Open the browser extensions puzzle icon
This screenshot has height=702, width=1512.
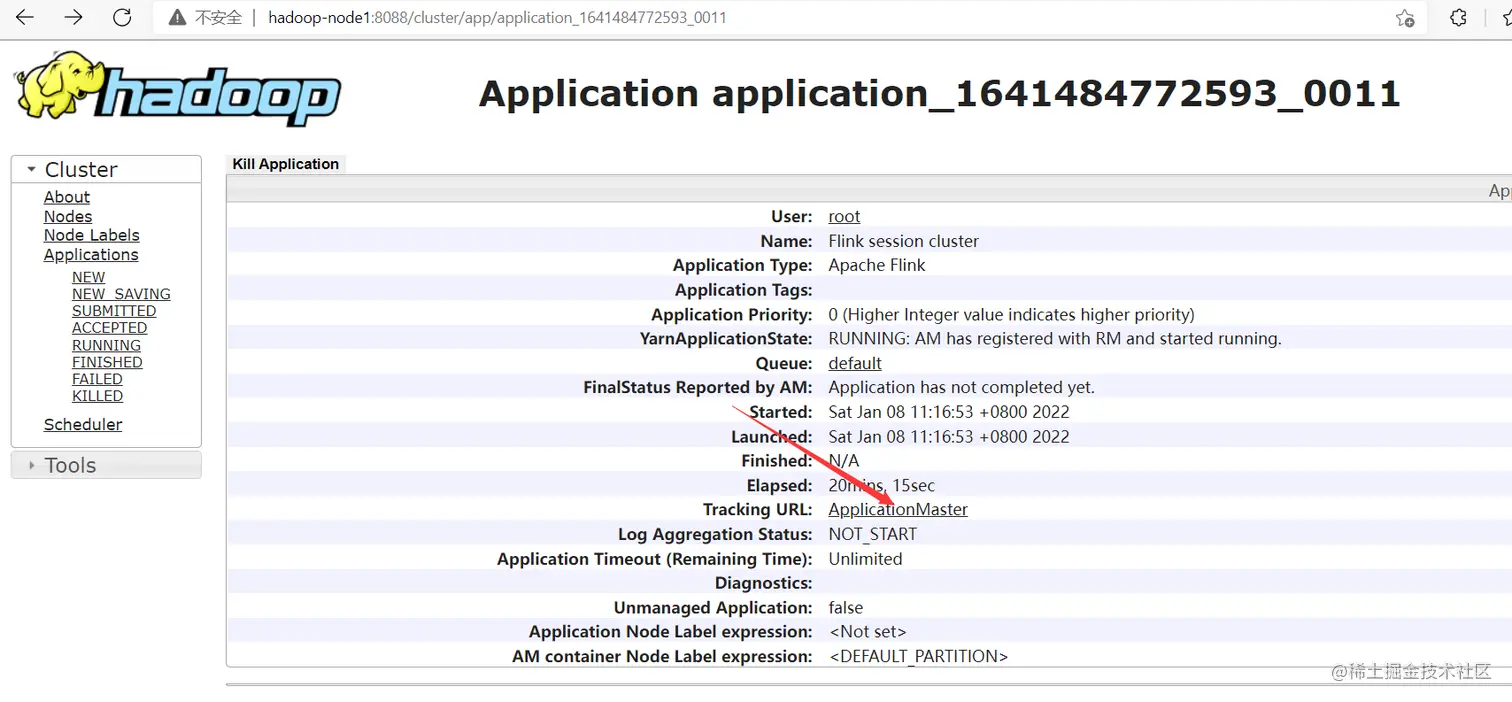(1458, 18)
